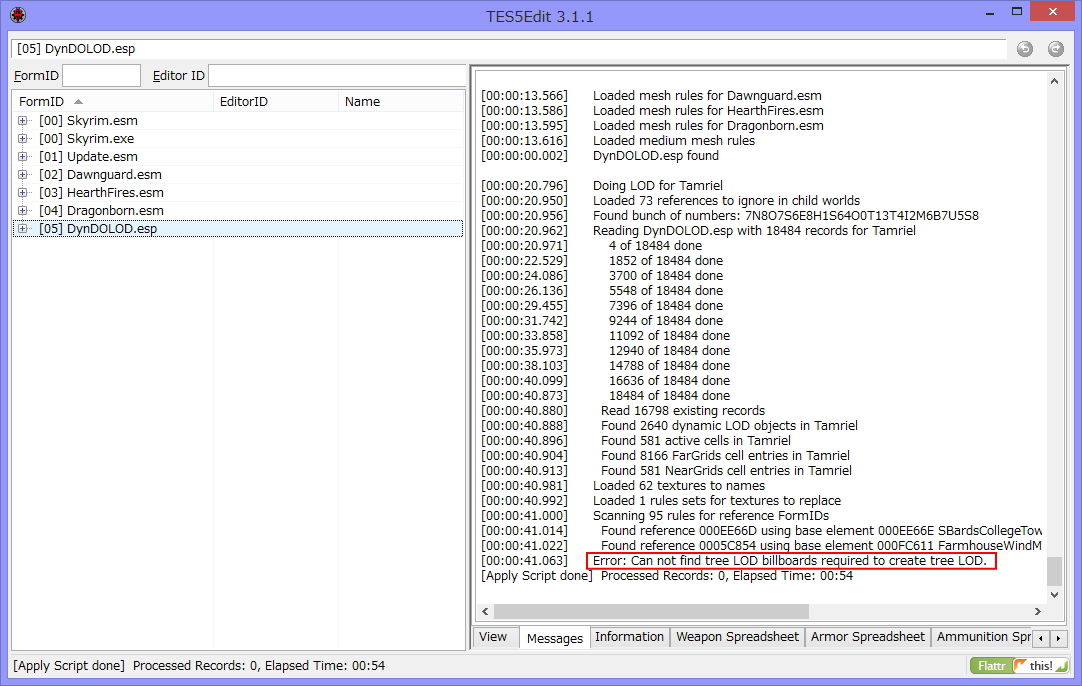Click the vertical scrollbar thumb in messages
The image size is (1082, 686).
coord(1054,571)
